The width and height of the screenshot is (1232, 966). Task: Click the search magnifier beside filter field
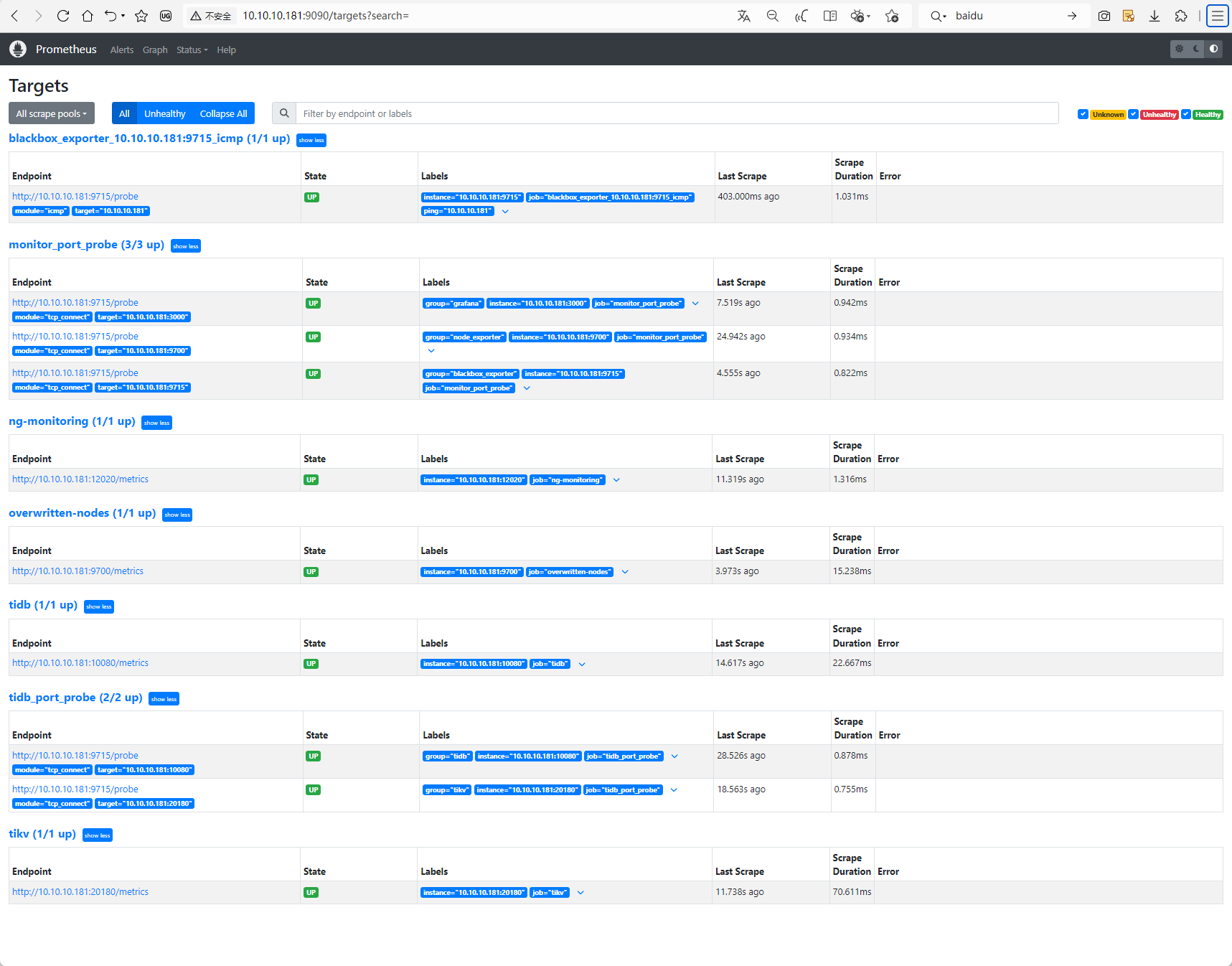284,113
